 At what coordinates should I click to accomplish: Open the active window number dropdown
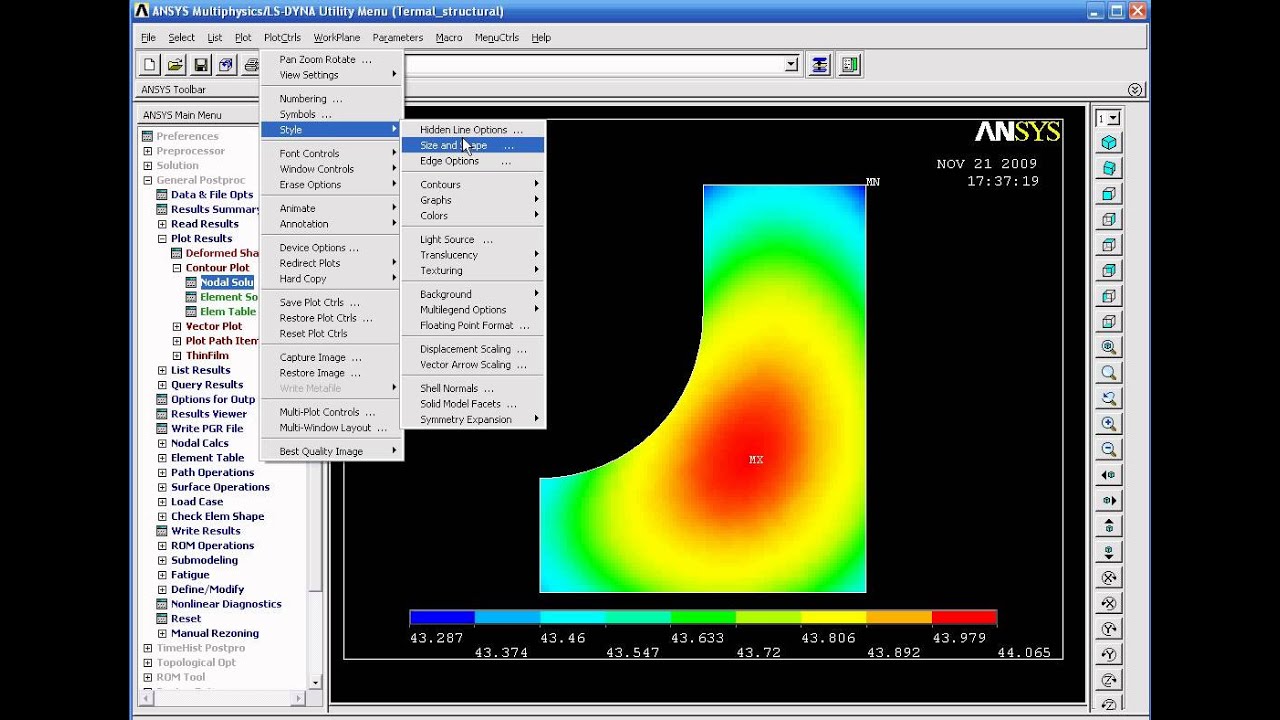coord(1113,119)
